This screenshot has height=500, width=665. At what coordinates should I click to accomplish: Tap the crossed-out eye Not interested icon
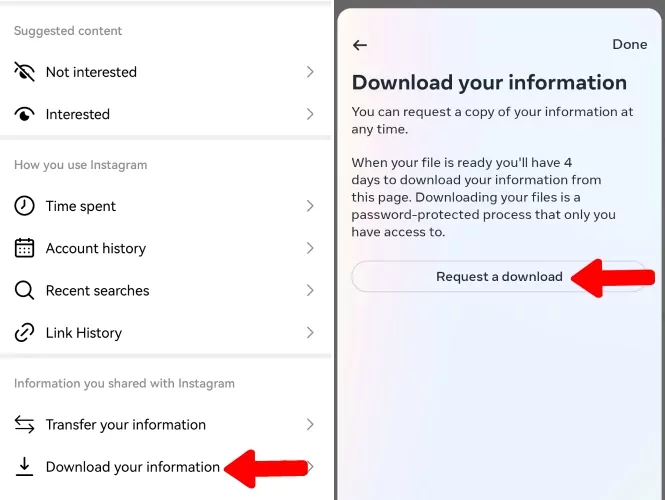pos(25,72)
